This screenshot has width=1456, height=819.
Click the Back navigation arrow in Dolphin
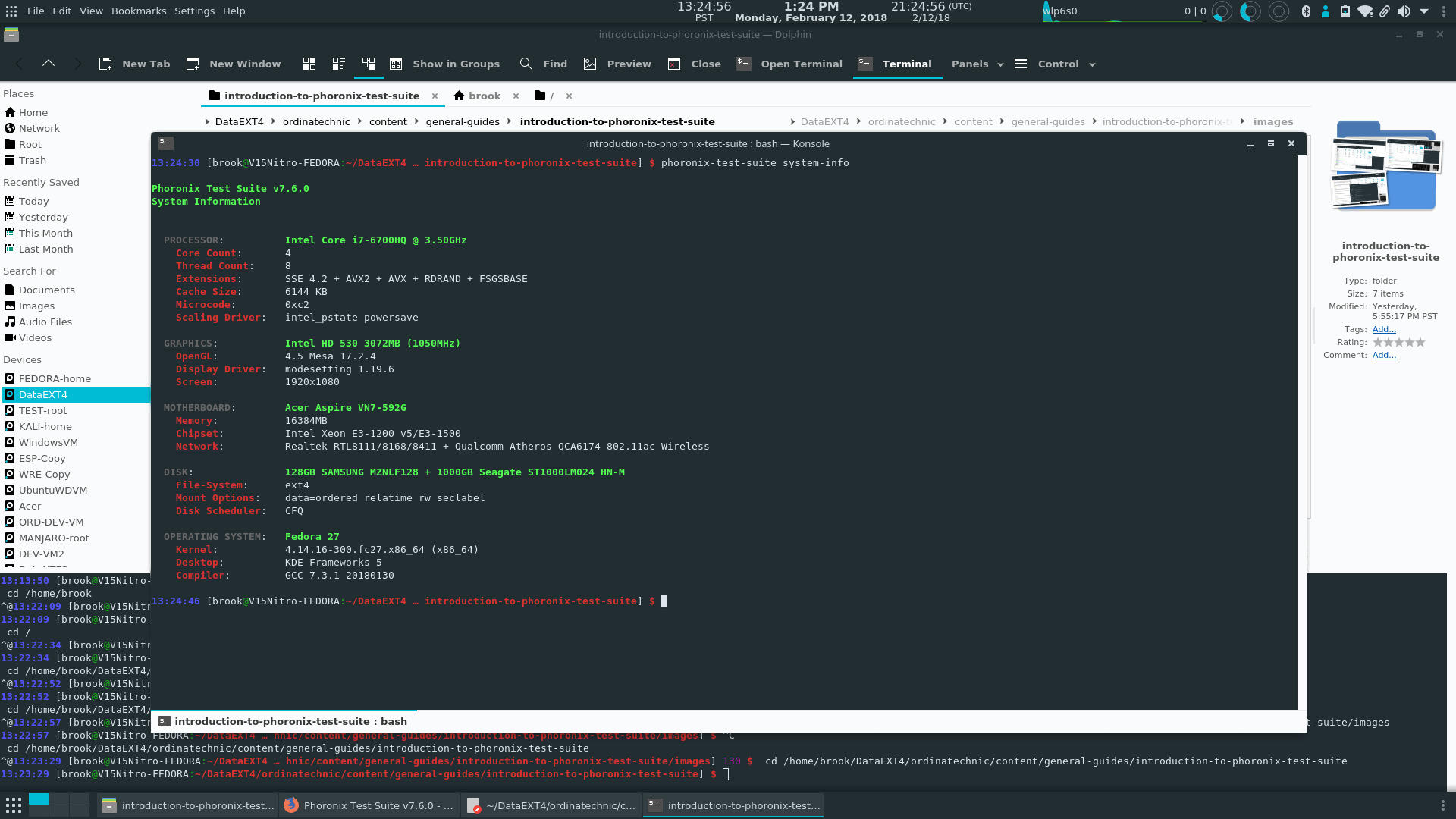(20, 64)
